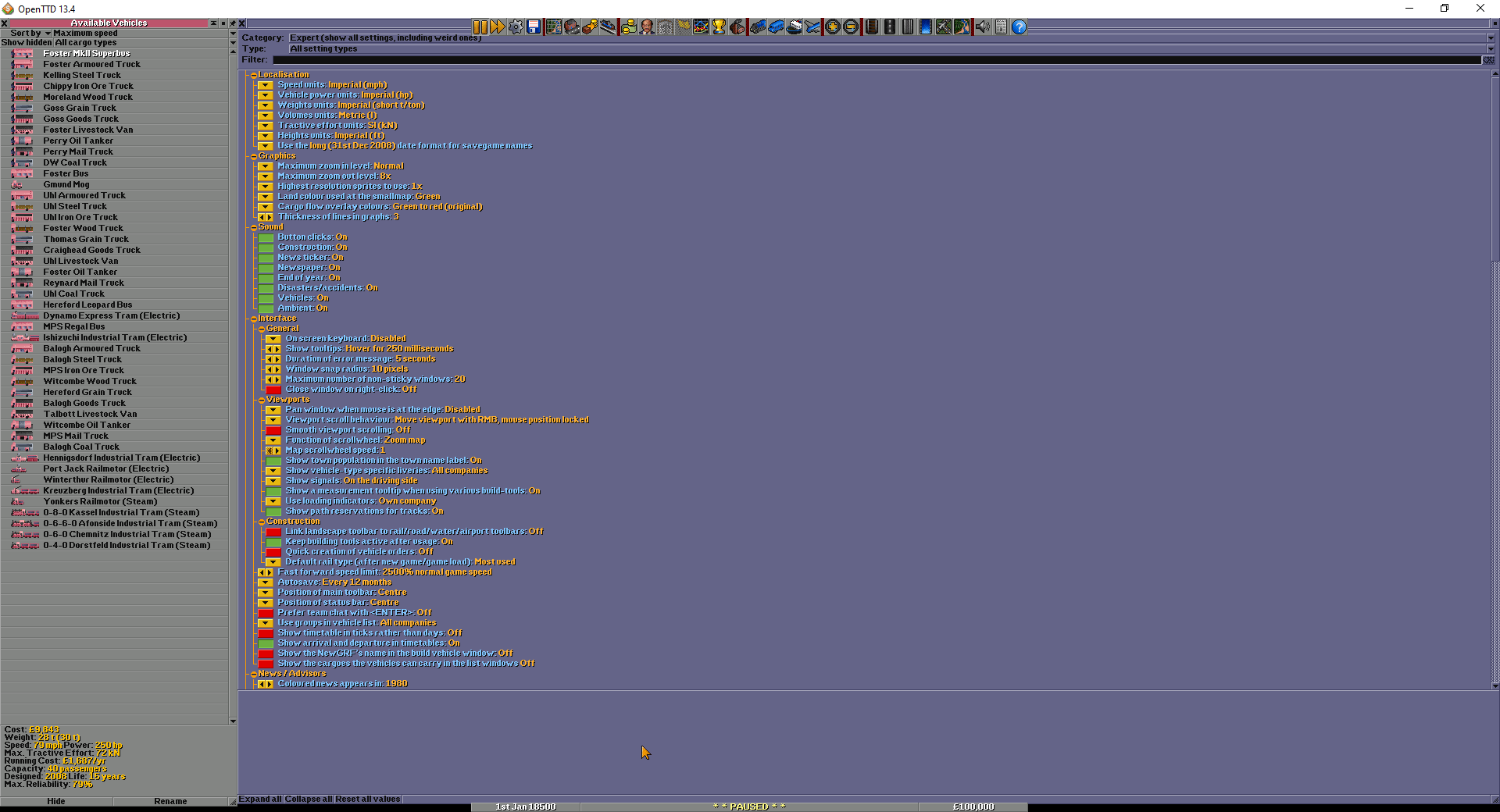Pause the game with the toolbar pause icon
The height and width of the screenshot is (812, 1500).
[x=480, y=27]
